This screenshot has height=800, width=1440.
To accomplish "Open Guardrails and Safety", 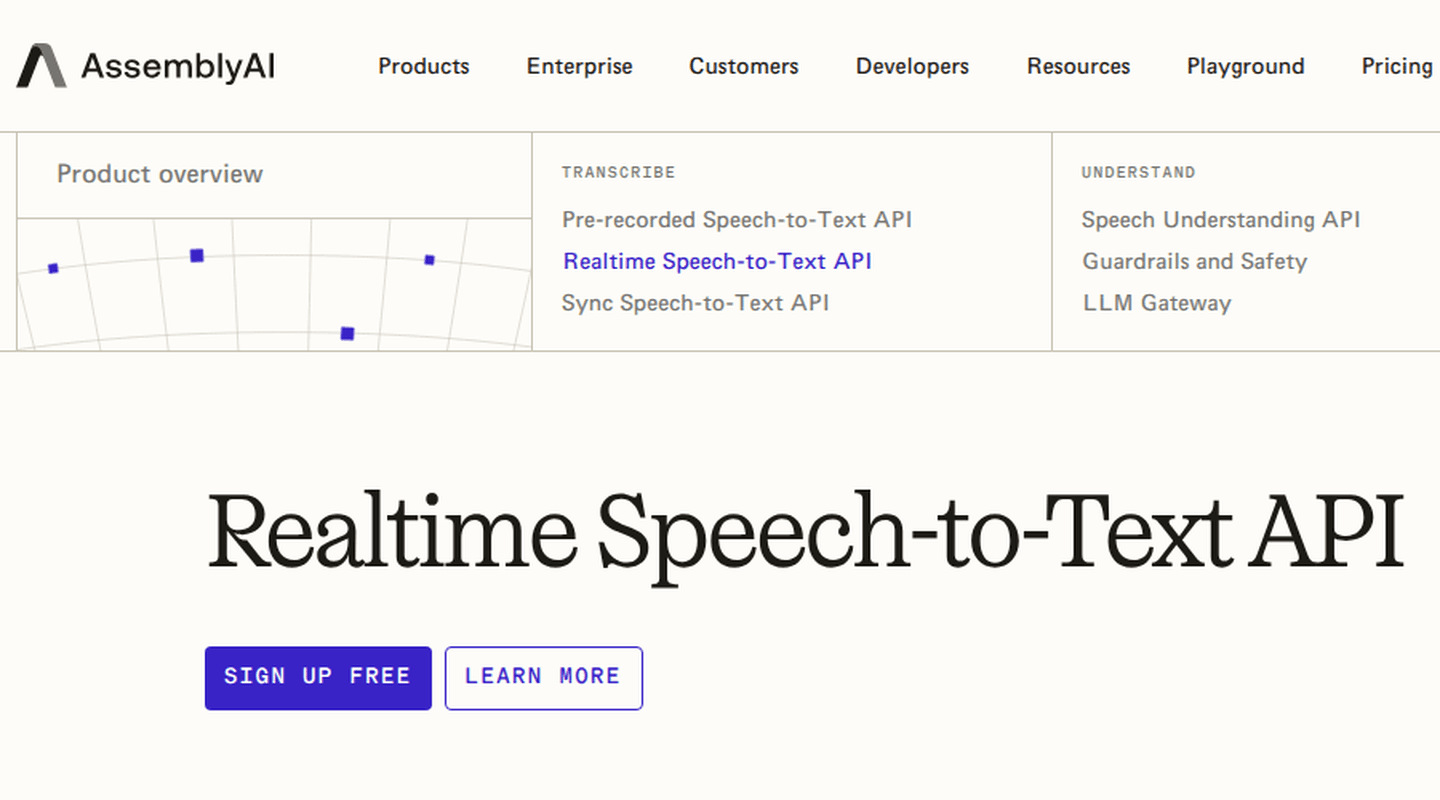I will tap(1195, 262).
